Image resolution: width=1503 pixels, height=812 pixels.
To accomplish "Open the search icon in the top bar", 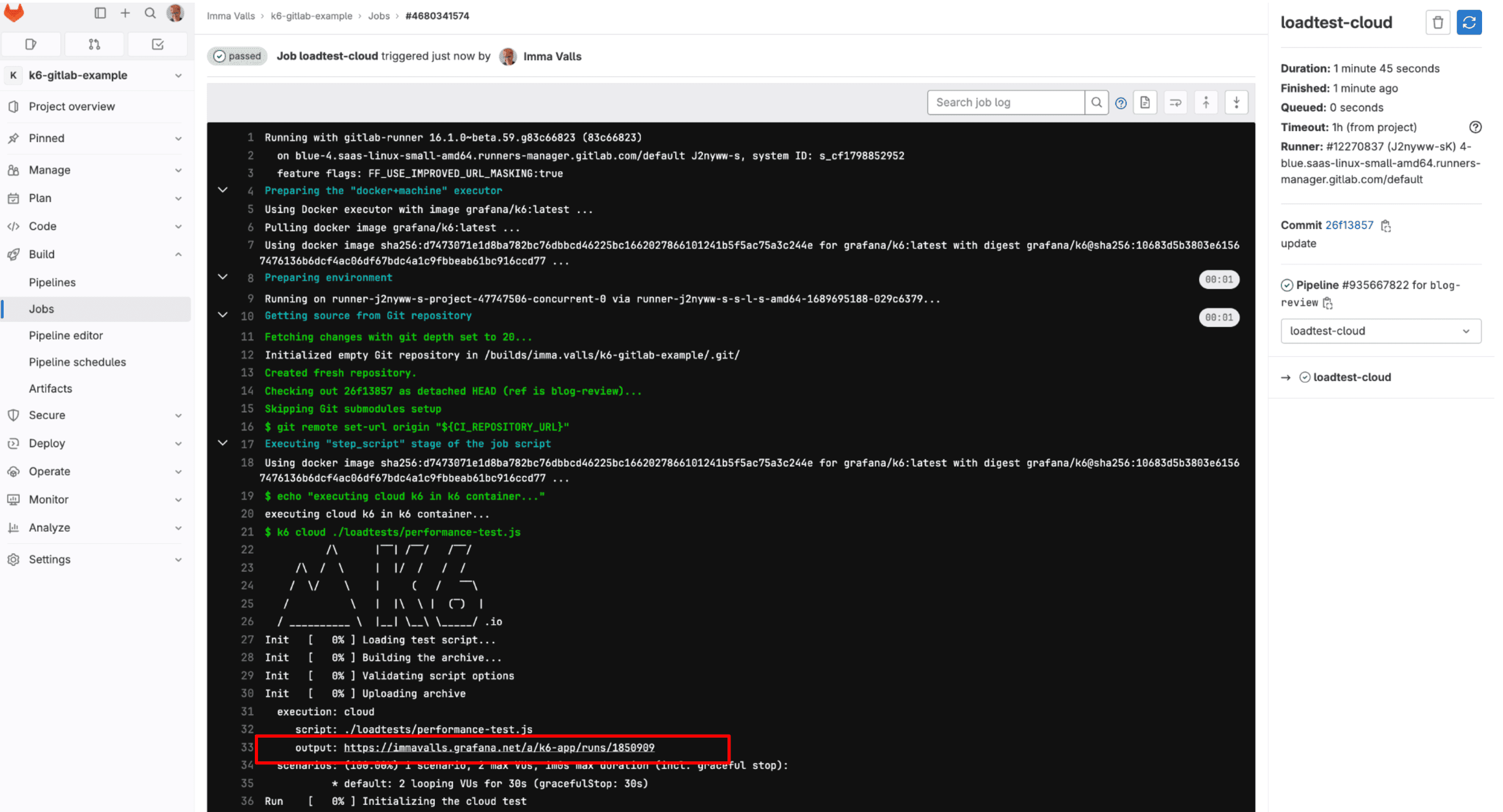I will 150,13.
